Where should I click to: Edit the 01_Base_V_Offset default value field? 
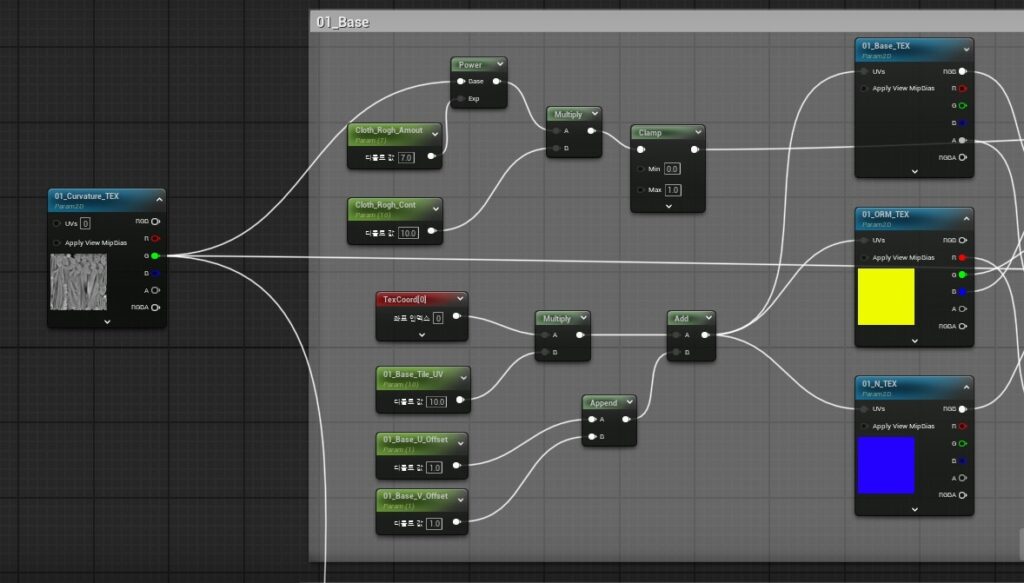coord(434,524)
